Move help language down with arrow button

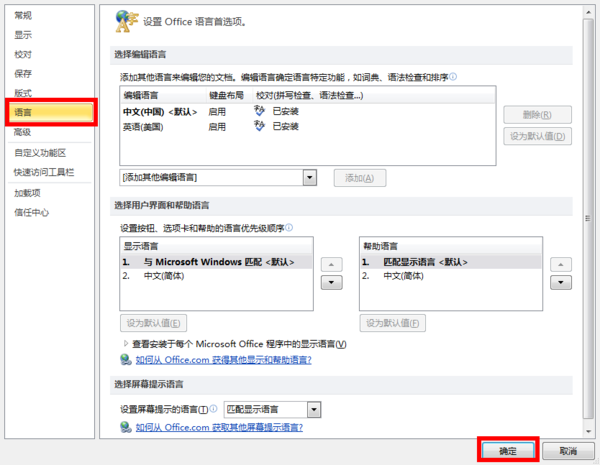click(561, 283)
